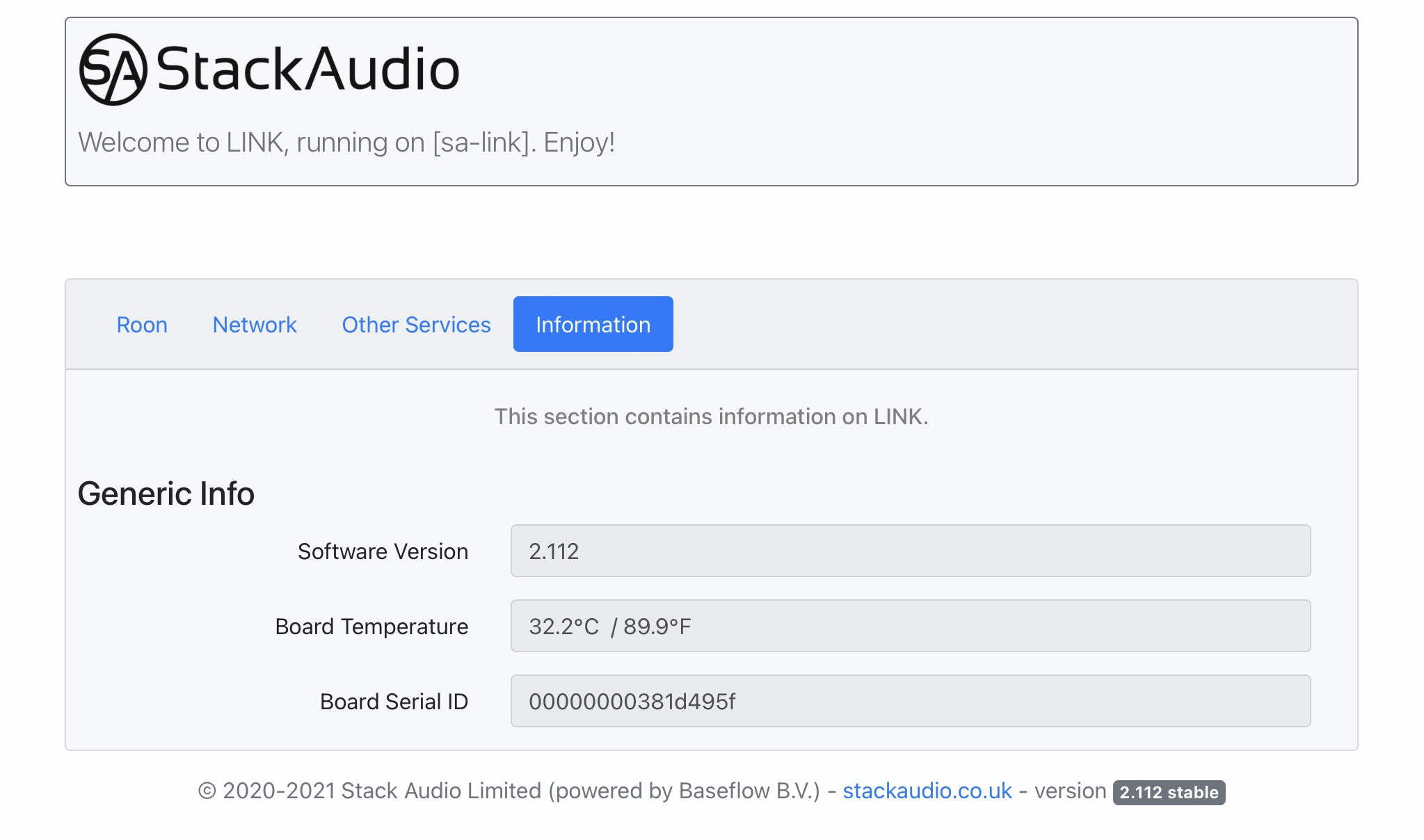The width and height of the screenshot is (1424, 840).
Task: Click the 'This section contains information on LINK.' text
Action: (711, 417)
